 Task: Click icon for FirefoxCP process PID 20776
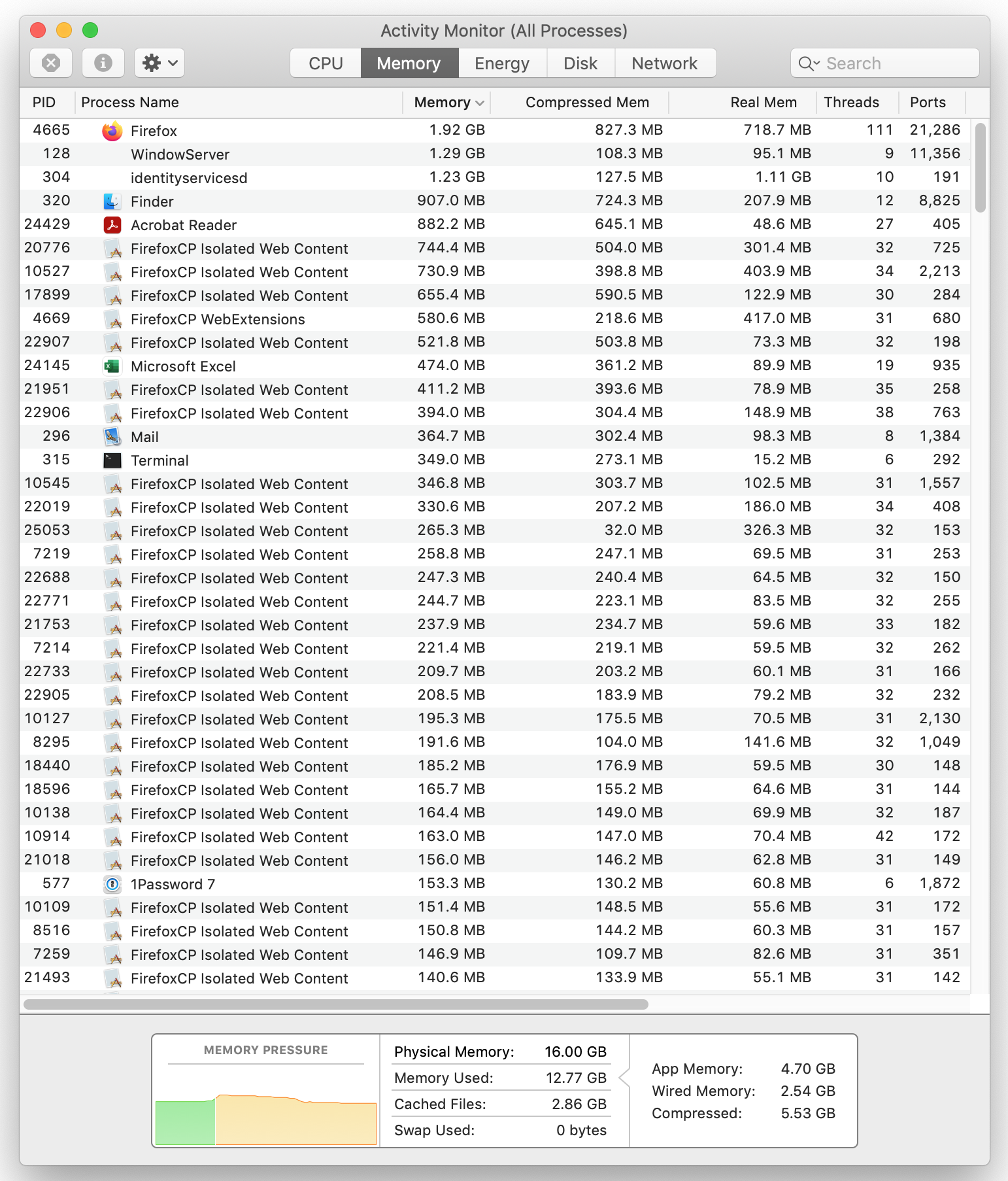tap(112, 248)
